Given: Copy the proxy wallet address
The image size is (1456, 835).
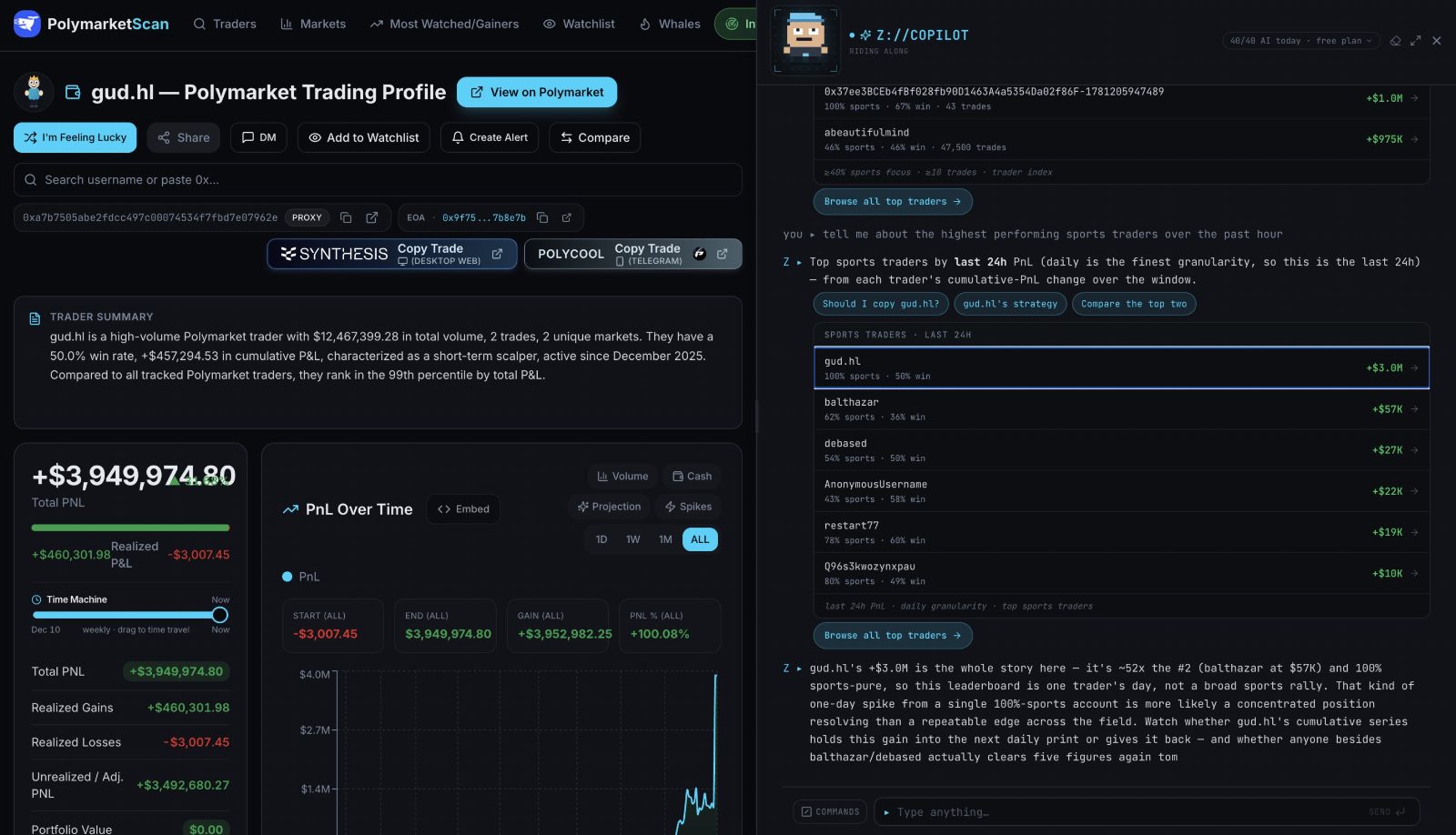Looking at the screenshot, I should click(x=346, y=217).
